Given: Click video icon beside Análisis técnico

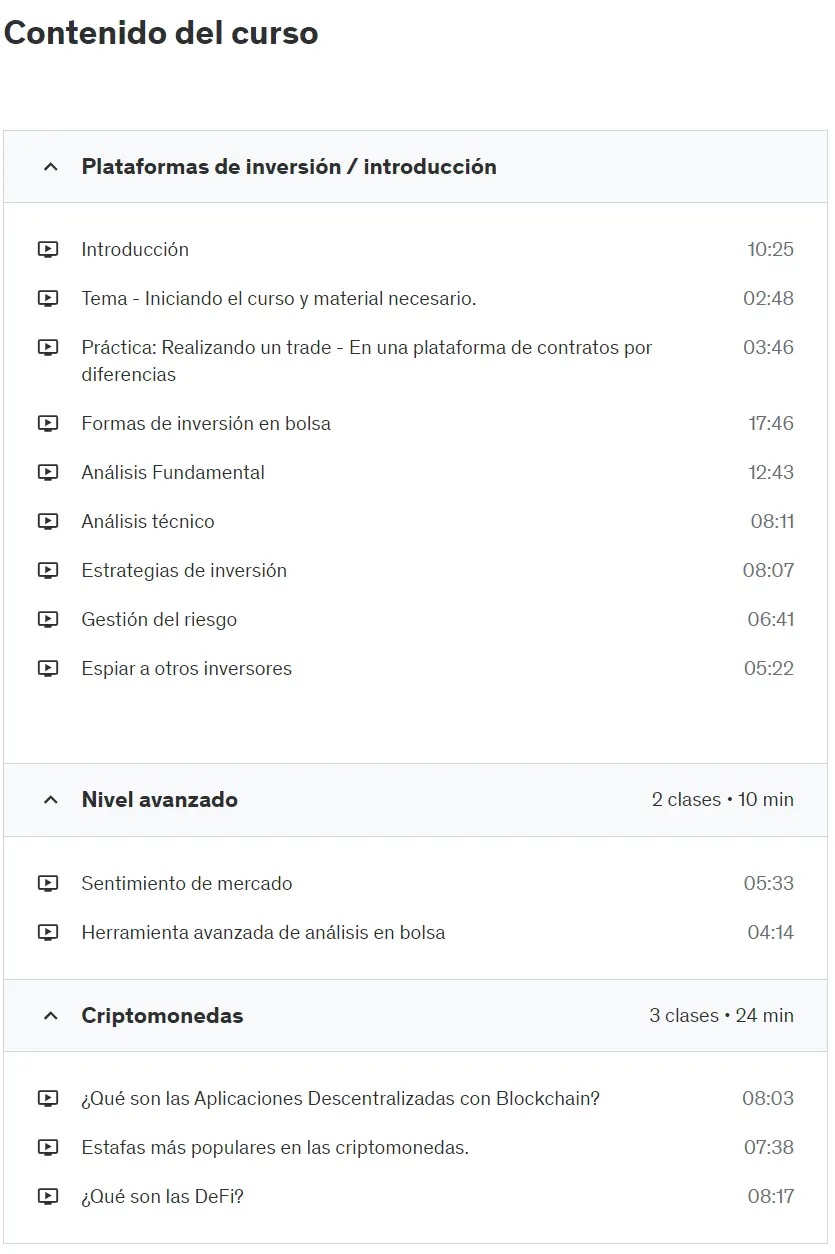Looking at the screenshot, I should [48, 522].
